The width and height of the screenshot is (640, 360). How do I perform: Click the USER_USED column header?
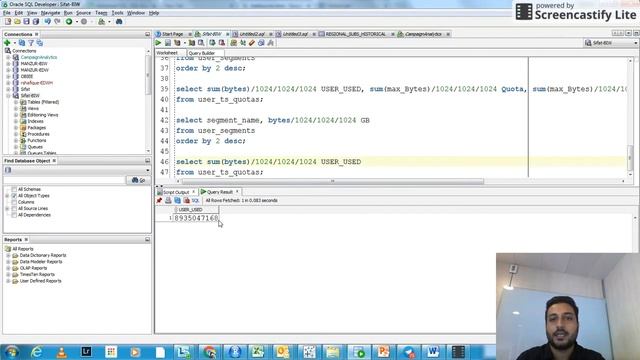196,209
